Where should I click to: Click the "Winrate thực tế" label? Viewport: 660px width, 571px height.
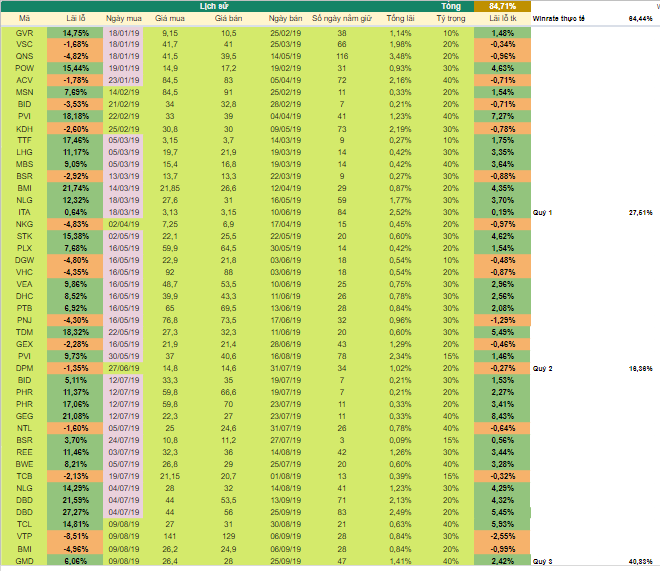[x=558, y=19]
